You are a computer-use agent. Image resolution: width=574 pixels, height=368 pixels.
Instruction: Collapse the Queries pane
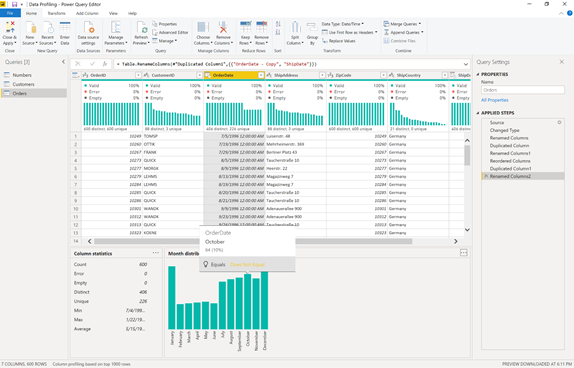[x=63, y=62]
